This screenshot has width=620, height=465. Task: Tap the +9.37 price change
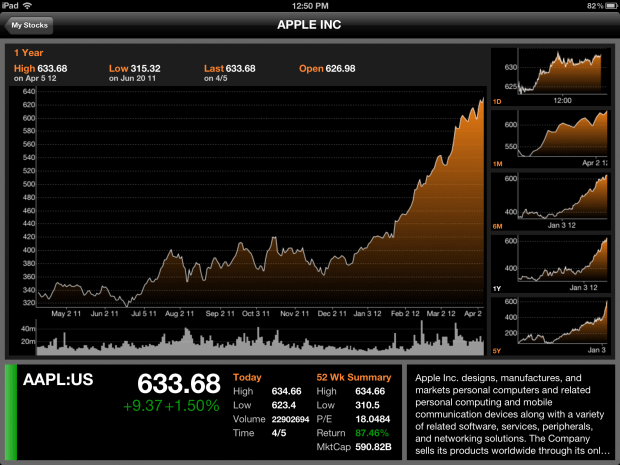142,406
